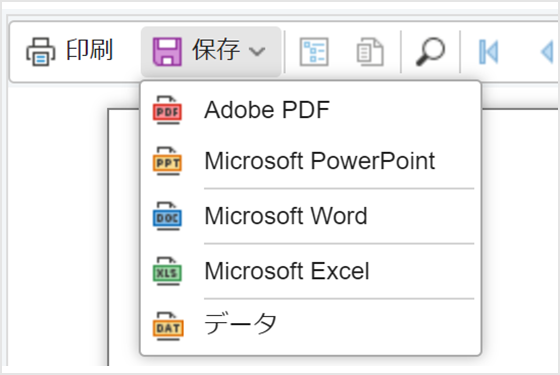Toggle the document tree view icon
The image size is (560, 375).
pyautogui.click(x=314, y=52)
